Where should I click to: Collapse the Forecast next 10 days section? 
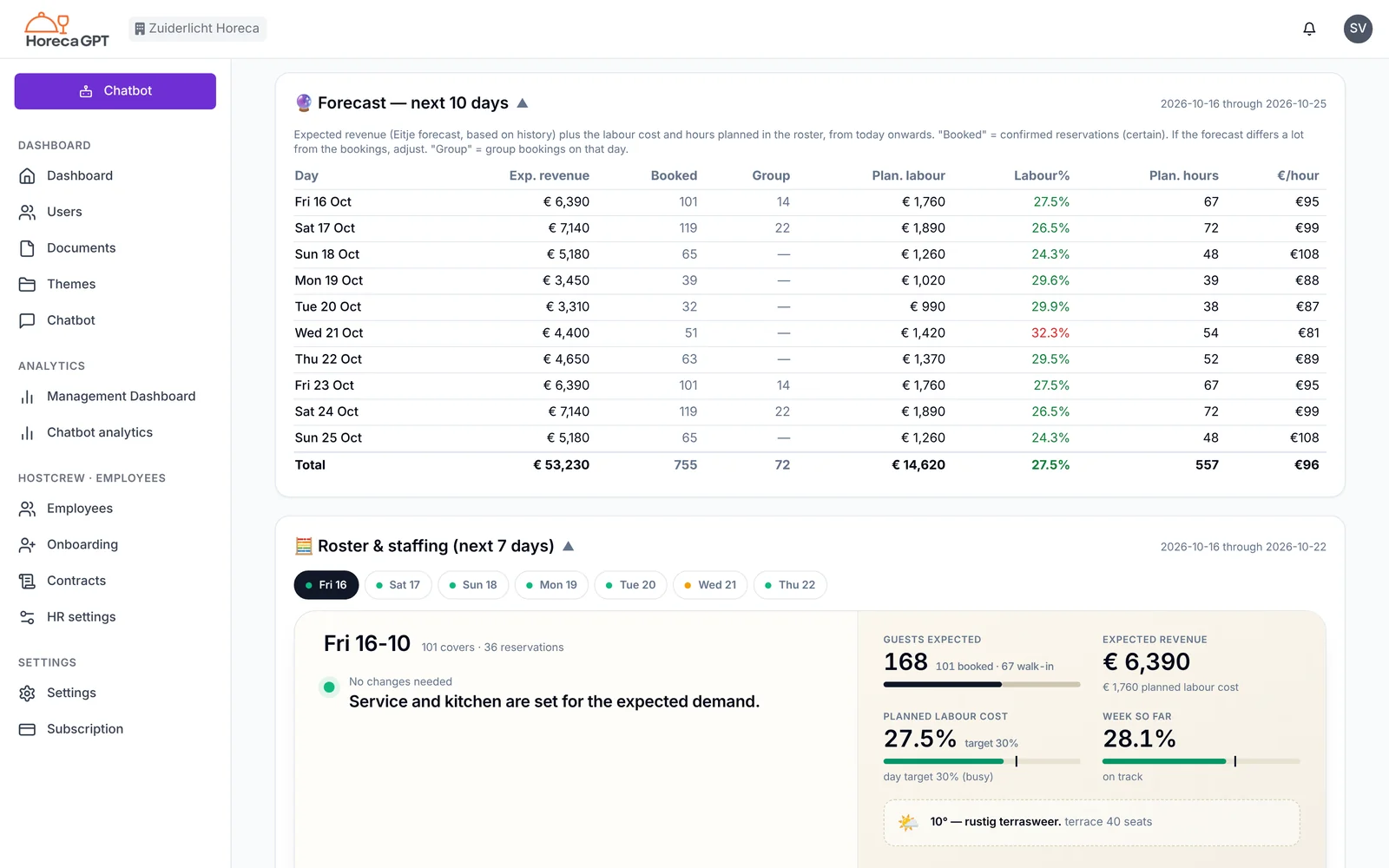tap(523, 103)
